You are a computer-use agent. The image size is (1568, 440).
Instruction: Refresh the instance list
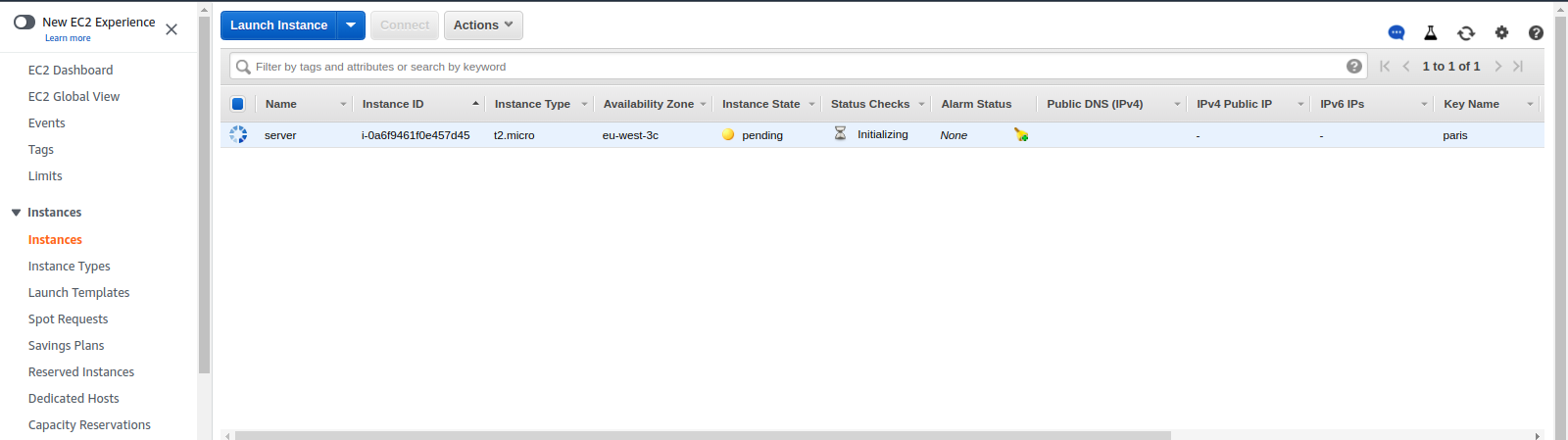tap(1466, 32)
